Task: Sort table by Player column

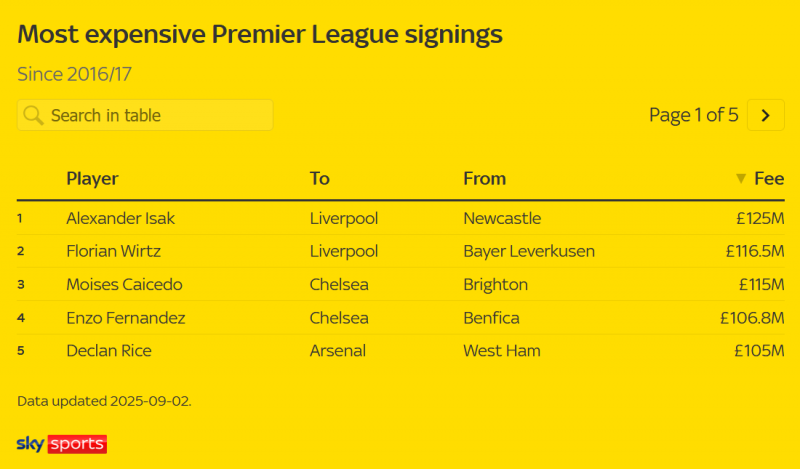Action: pos(92,179)
